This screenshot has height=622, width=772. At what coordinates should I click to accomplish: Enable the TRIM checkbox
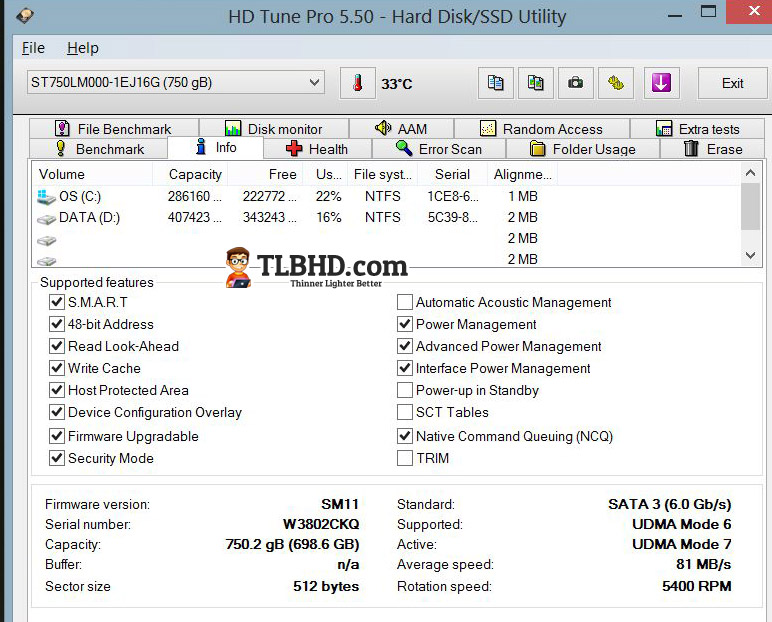click(x=405, y=458)
